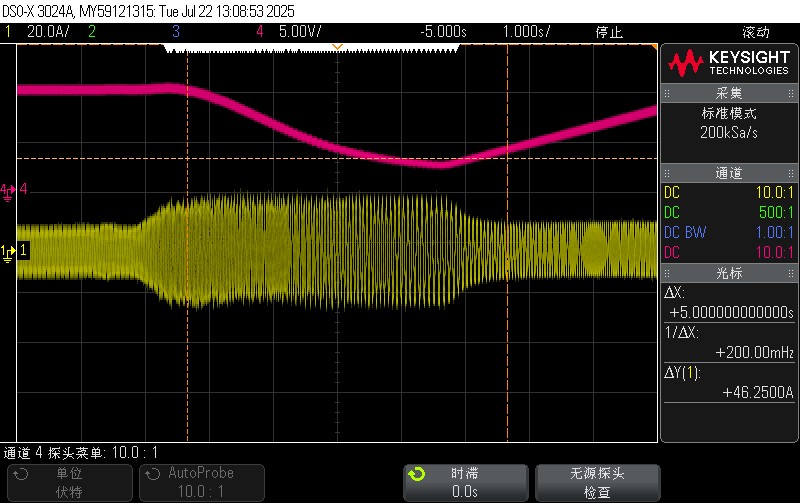Open the 1.000s/ timebase setting

click(x=527, y=32)
